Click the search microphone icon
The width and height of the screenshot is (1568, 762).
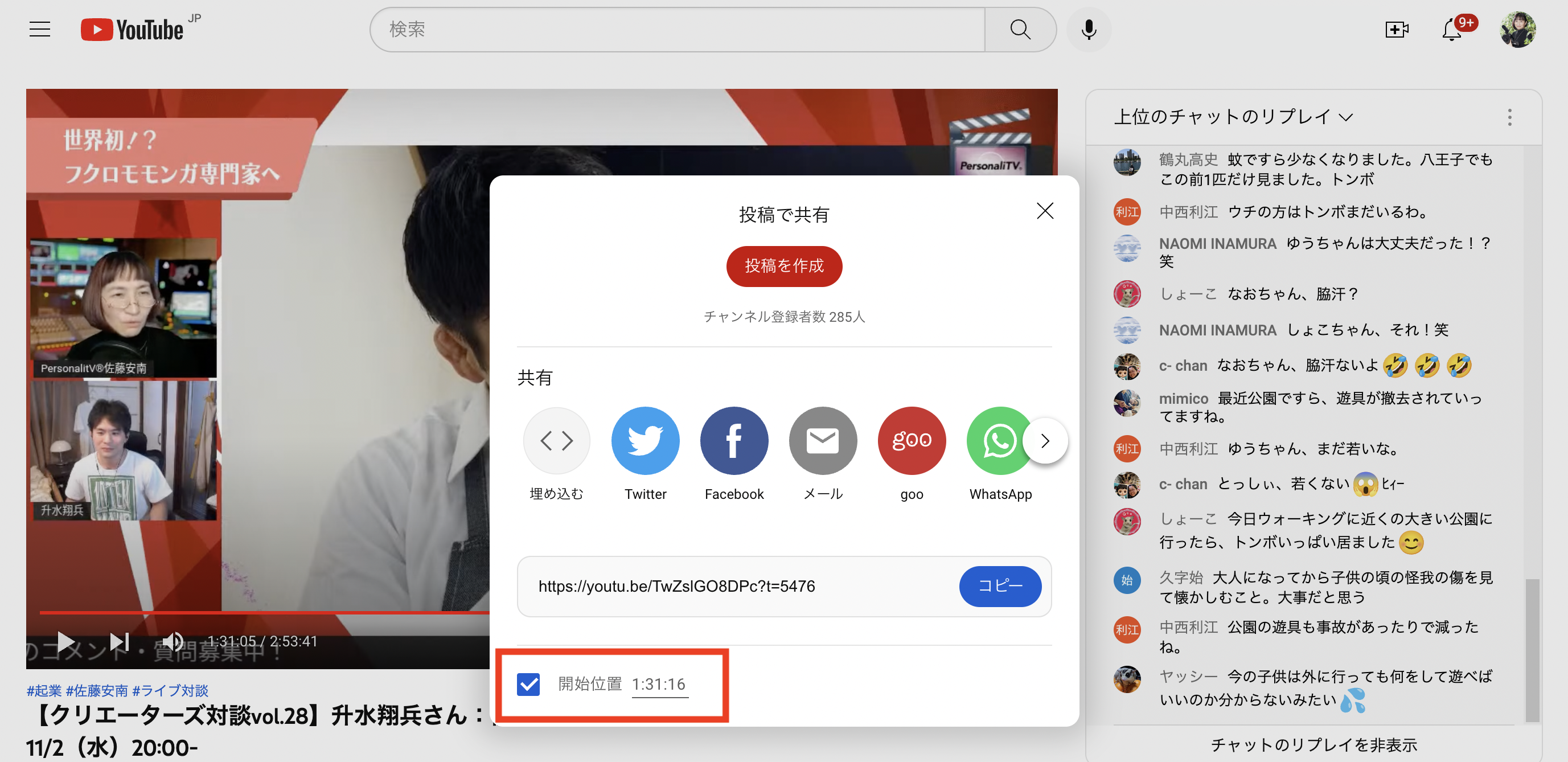1088,30
